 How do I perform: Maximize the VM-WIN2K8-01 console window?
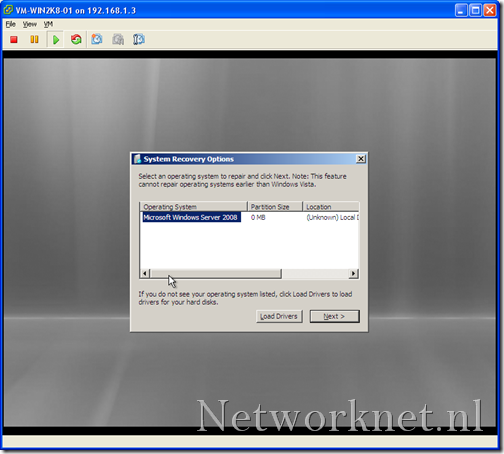pyautogui.click(x=475, y=10)
